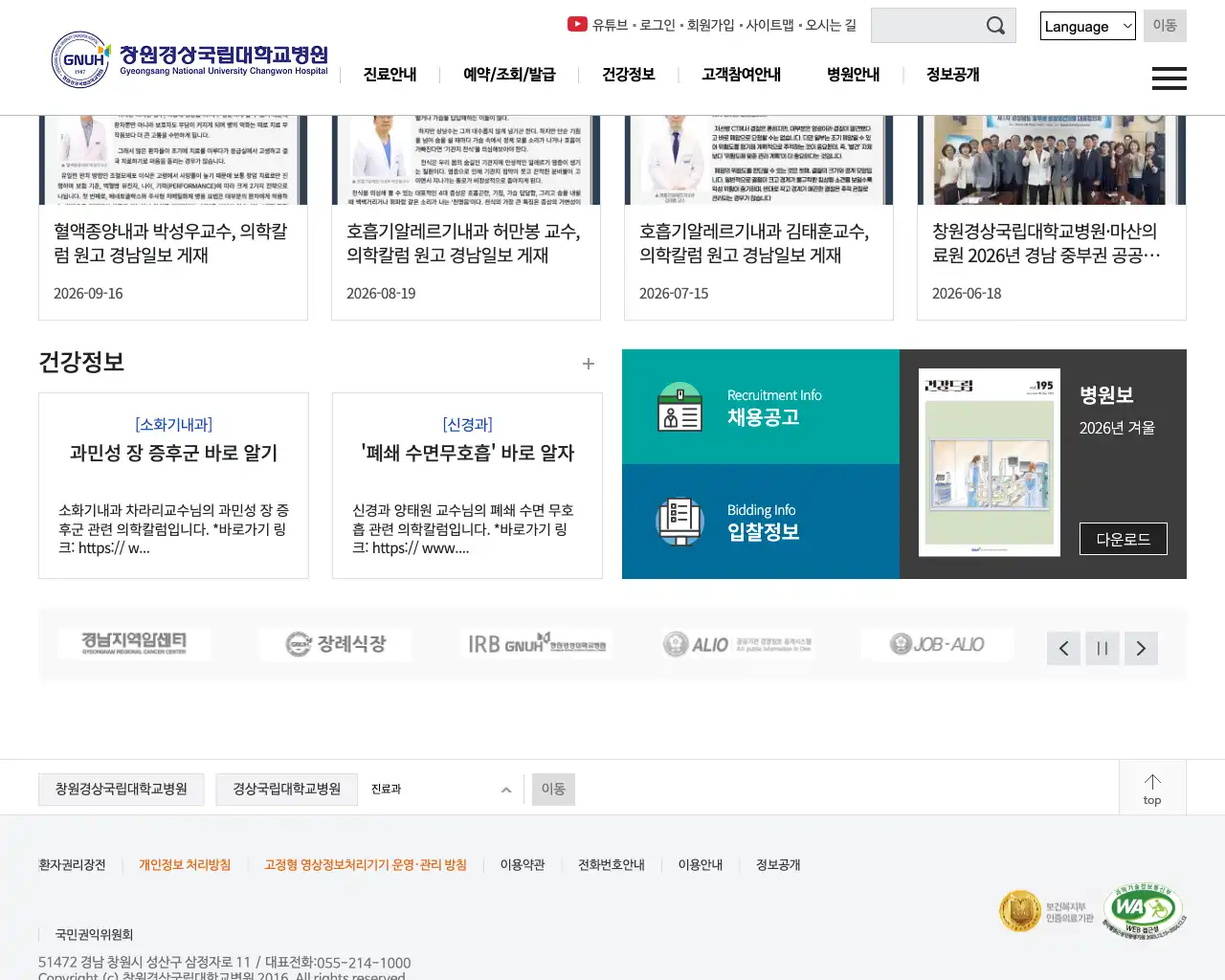Jump to top of page
Image resolution: width=1225 pixels, height=980 pixels.
click(x=1152, y=789)
